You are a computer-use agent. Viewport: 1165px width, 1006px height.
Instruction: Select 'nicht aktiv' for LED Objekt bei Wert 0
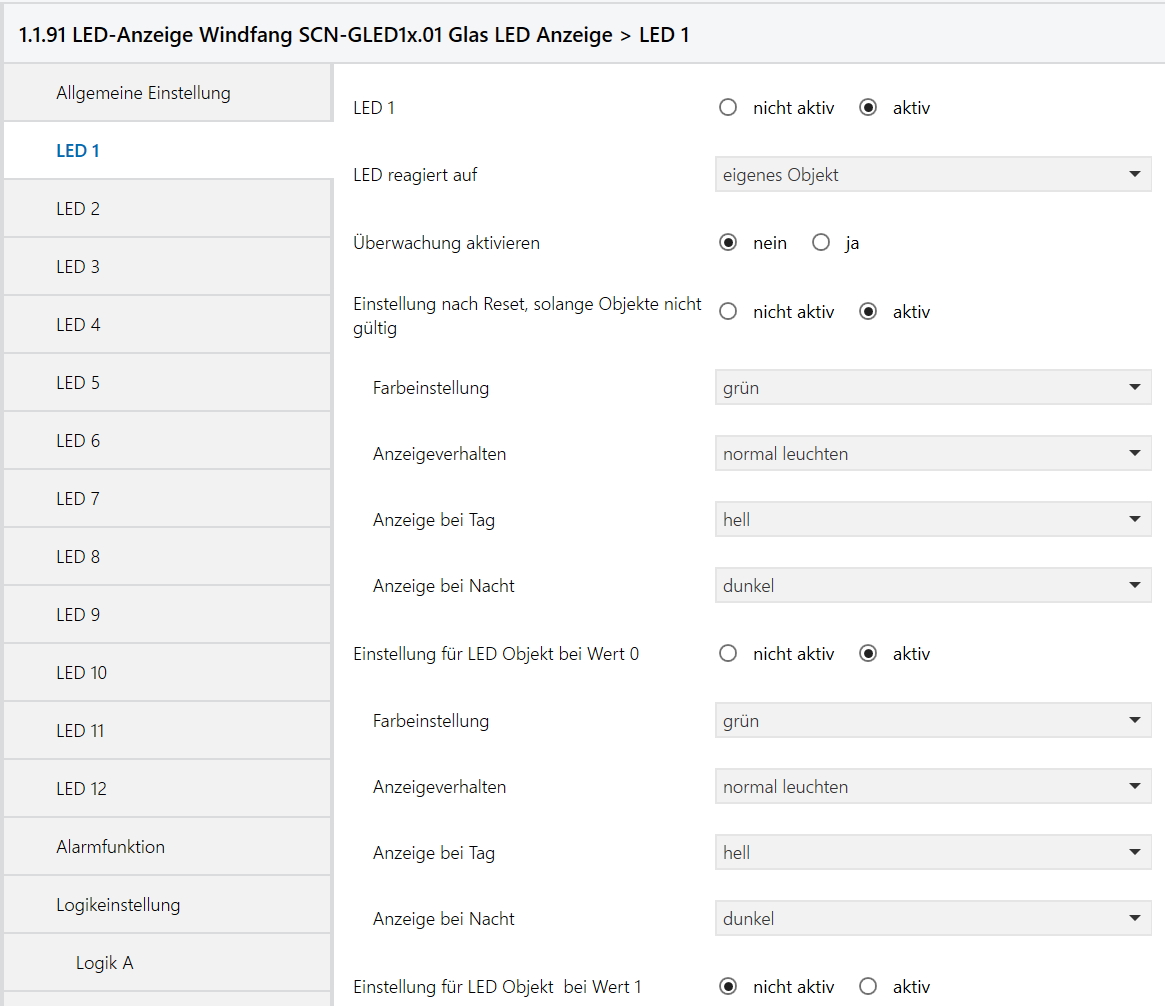(x=728, y=654)
